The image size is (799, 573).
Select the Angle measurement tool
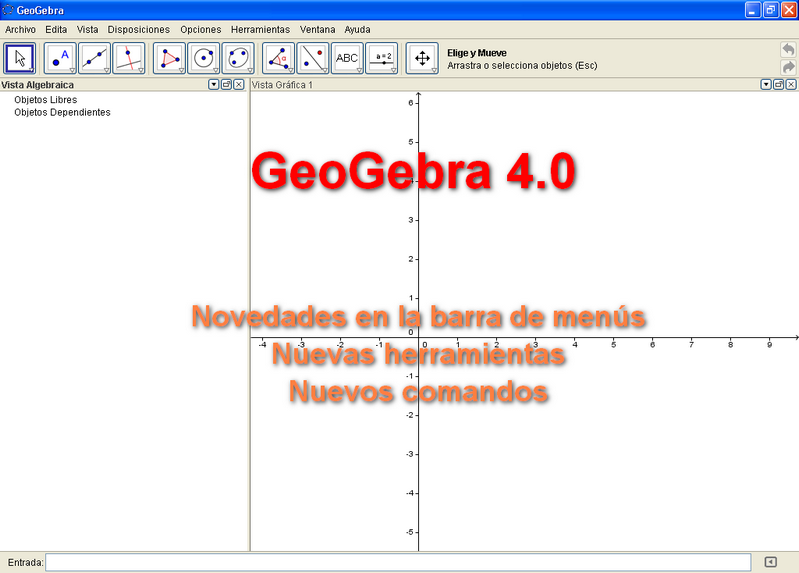point(279,59)
